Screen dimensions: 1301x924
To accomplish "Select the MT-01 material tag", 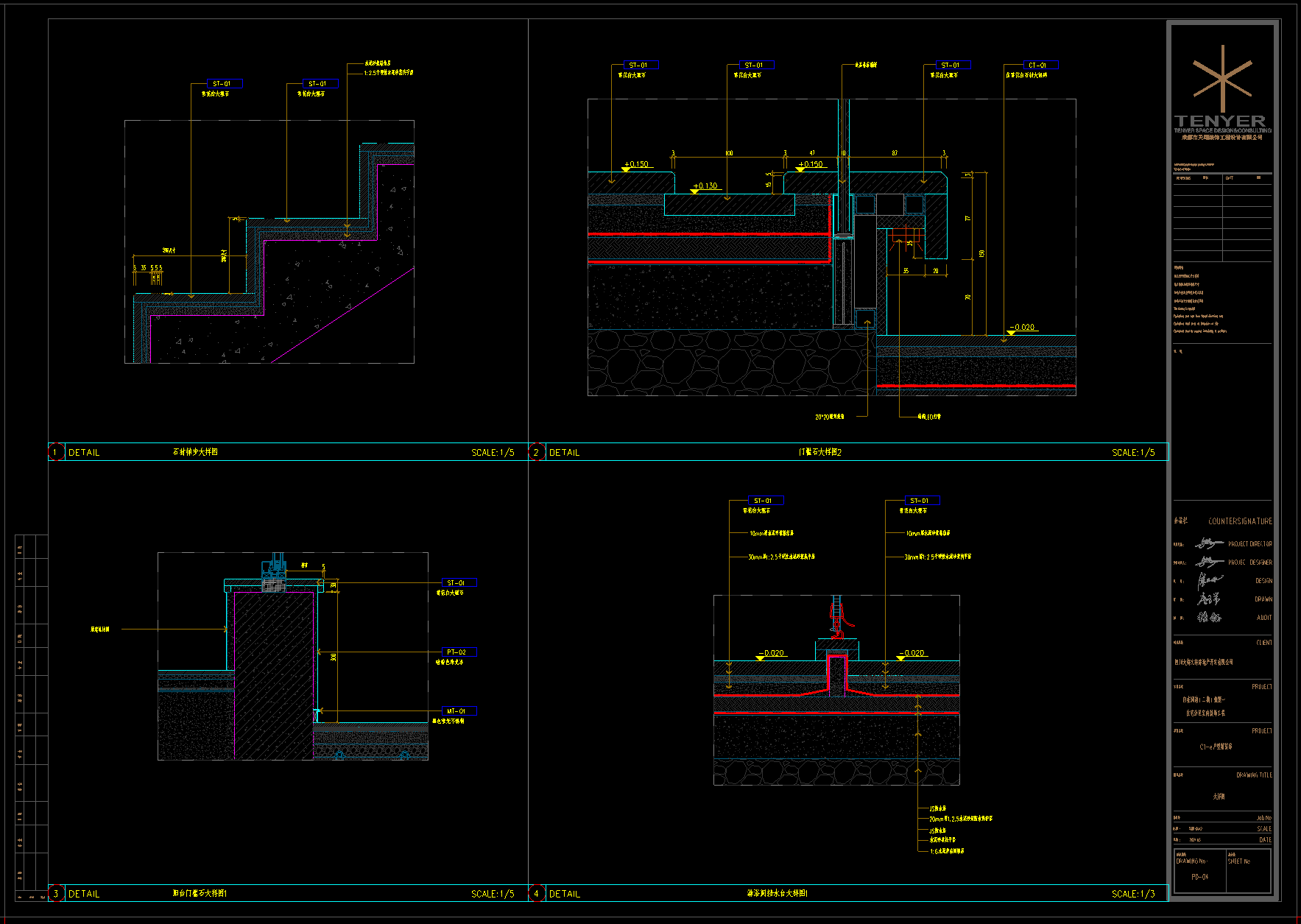I will tap(459, 711).
